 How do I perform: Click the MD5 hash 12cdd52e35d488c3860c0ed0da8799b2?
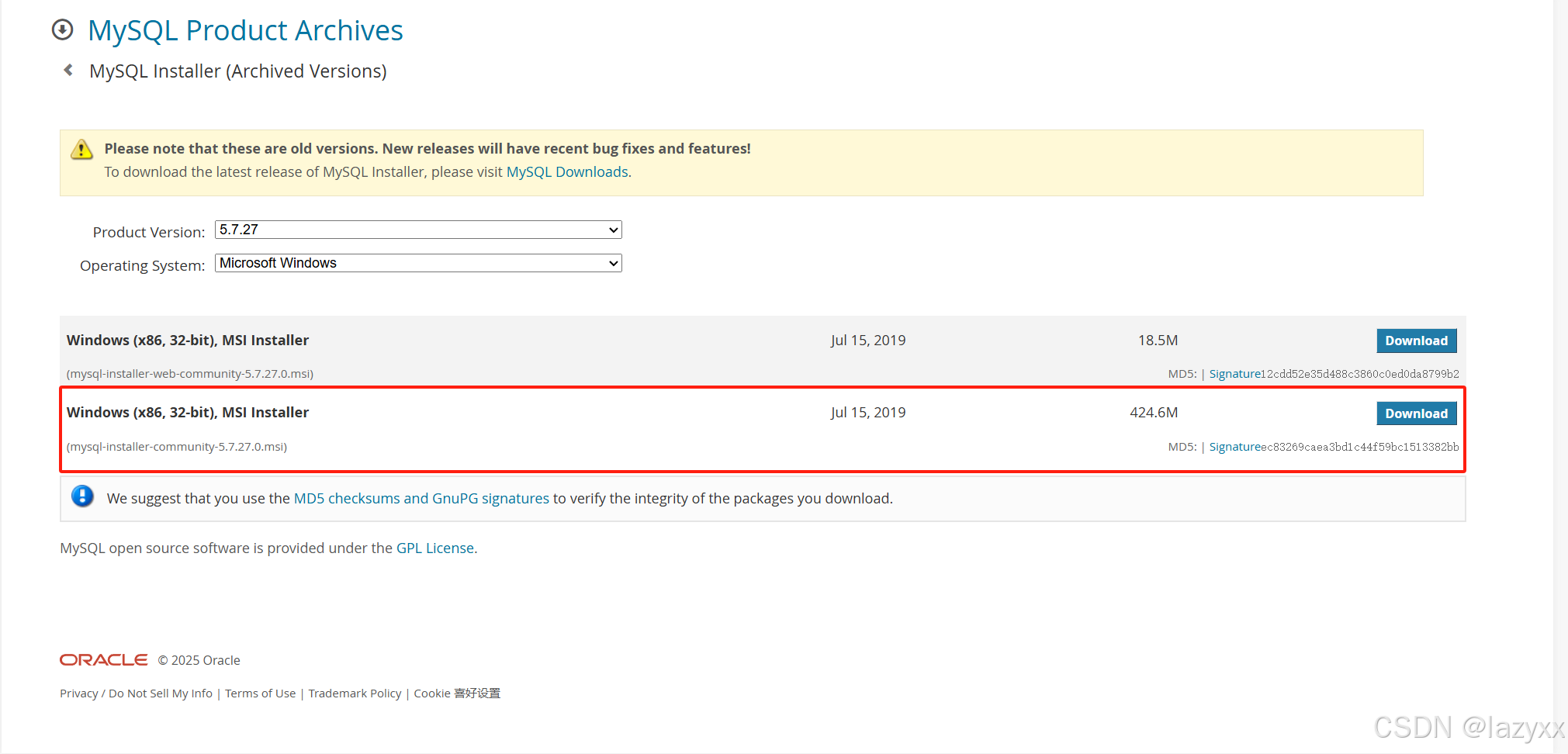point(1359,374)
